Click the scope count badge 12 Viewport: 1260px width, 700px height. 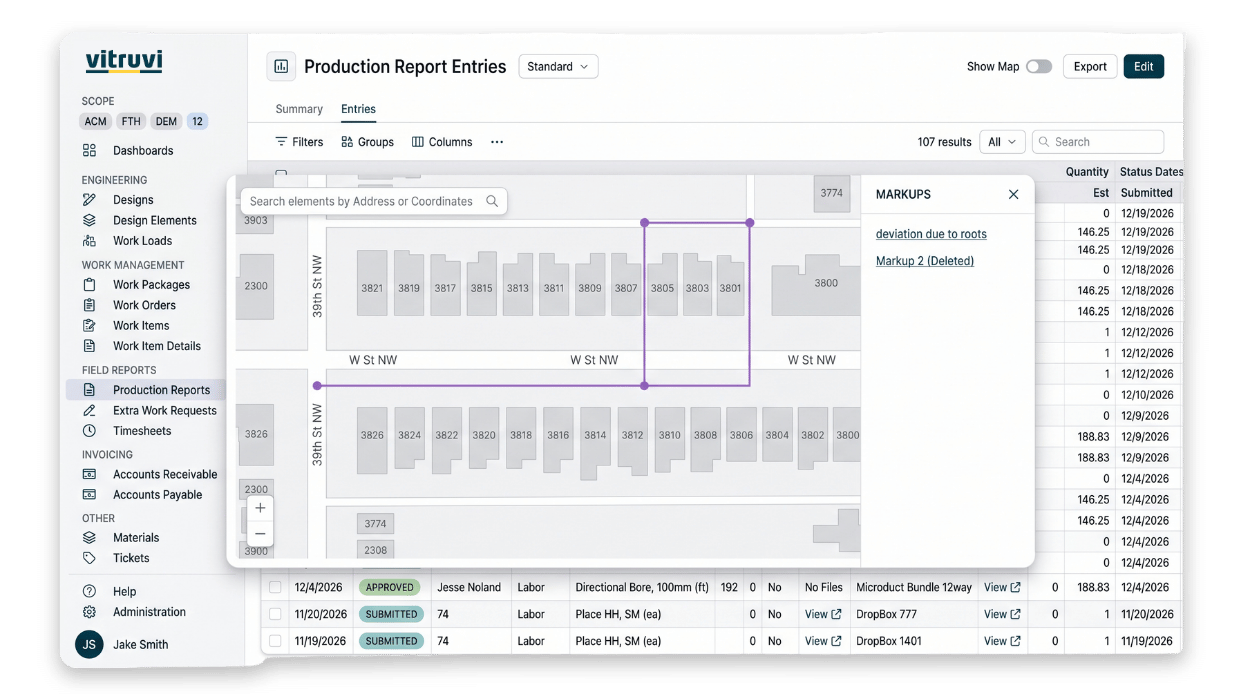click(197, 122)
